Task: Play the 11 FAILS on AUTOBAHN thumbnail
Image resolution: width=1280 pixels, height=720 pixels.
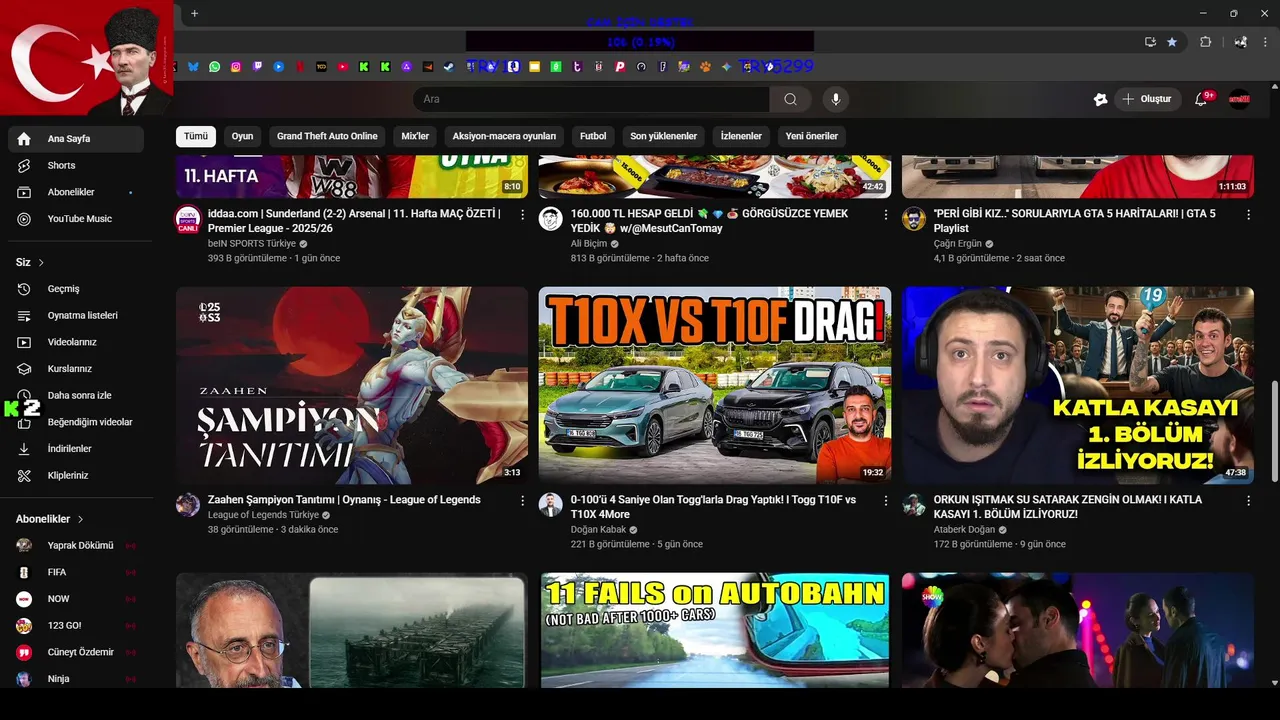Action: coord(714,630)
